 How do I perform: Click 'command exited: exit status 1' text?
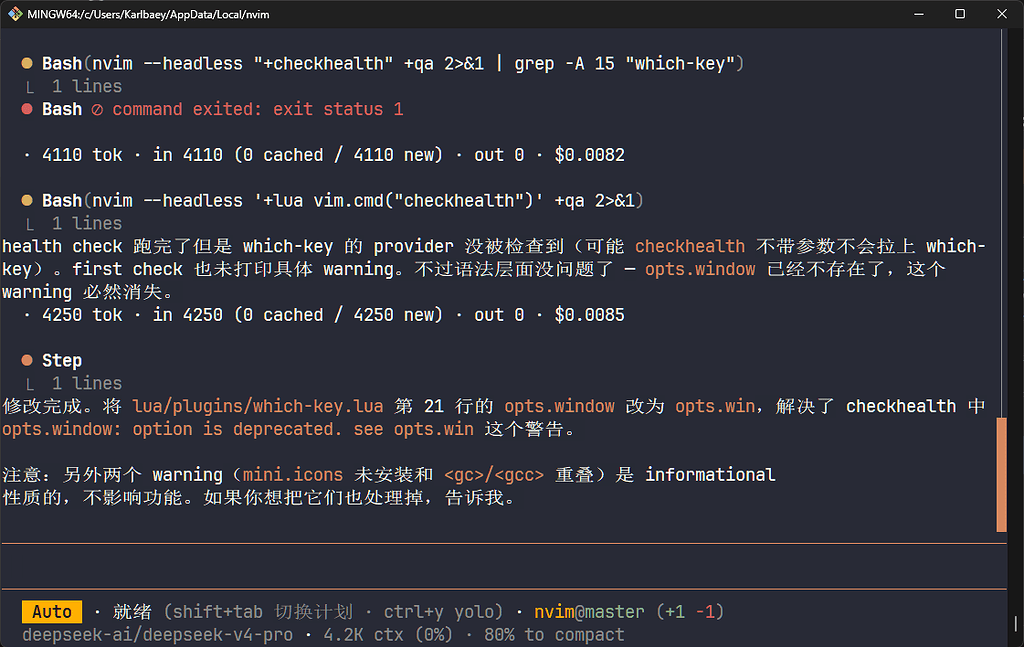pos(258,109)
